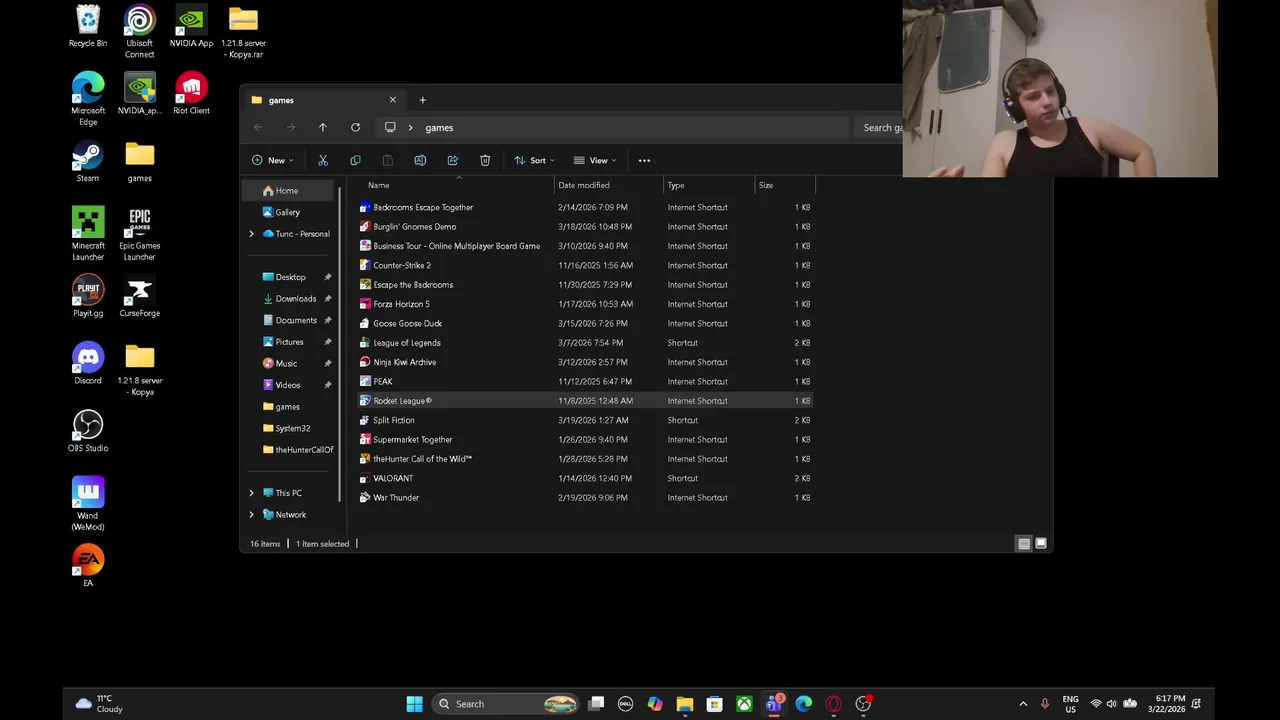Viewport: 1280px width, 720px height.
Task: Open the Recycle Bin desktop icon
Action: (x=88, y=27)
